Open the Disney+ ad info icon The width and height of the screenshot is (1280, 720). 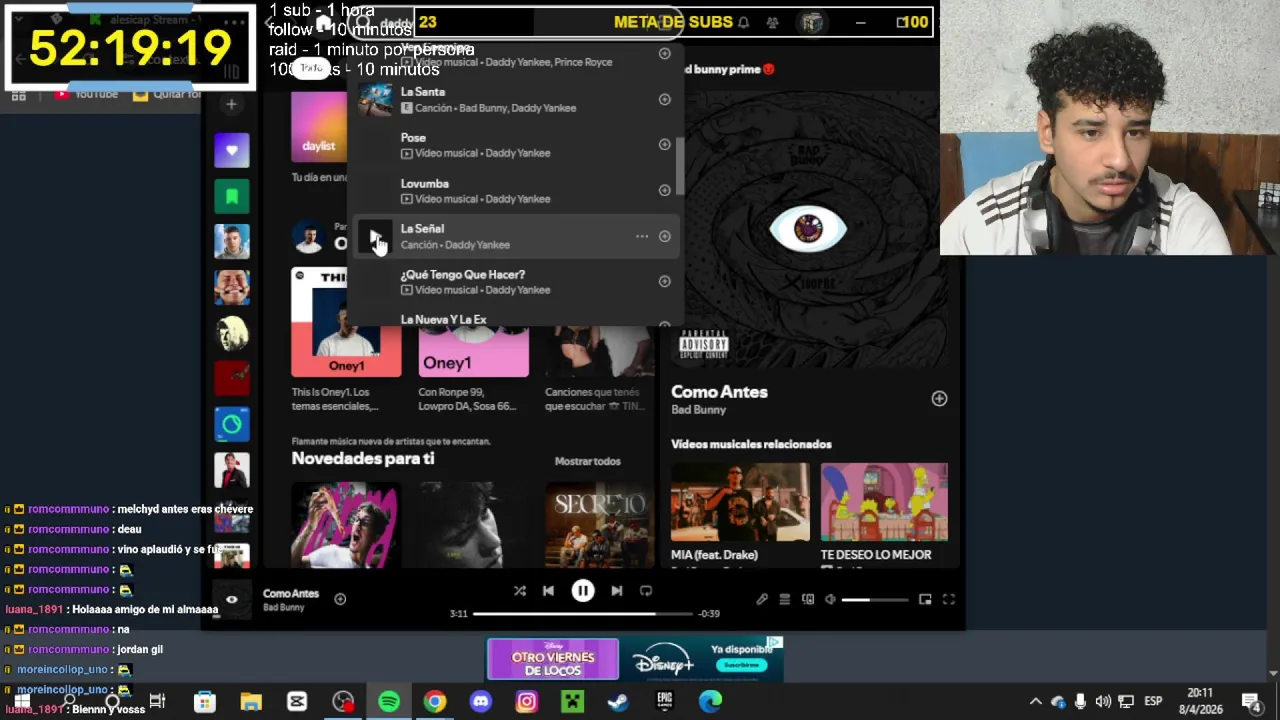[x=775, y=643]
